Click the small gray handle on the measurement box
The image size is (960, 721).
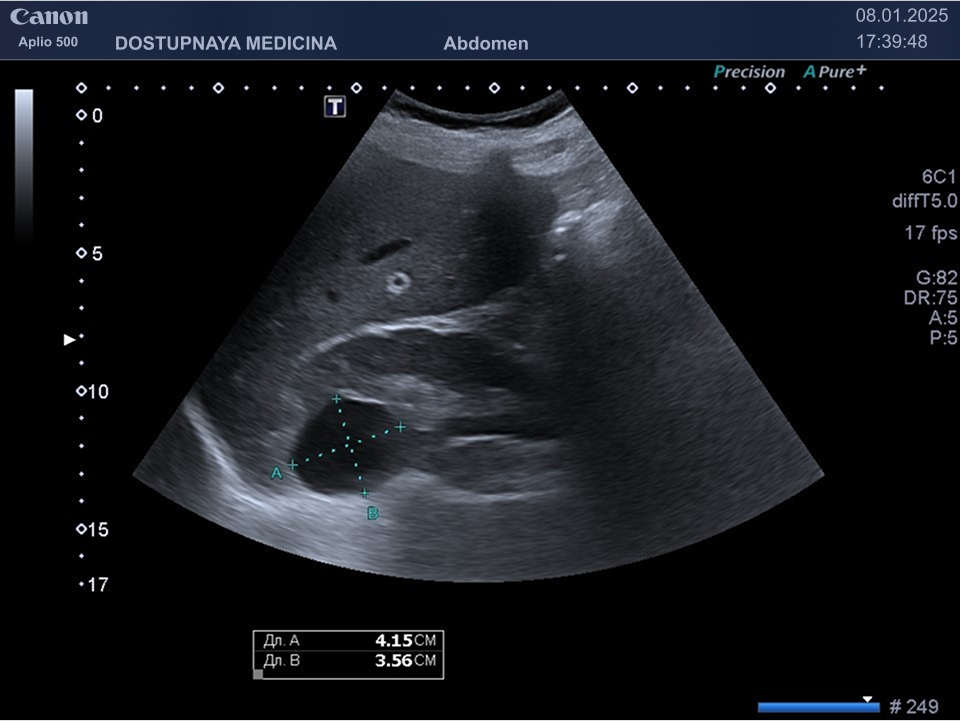(x=259, y=674)
